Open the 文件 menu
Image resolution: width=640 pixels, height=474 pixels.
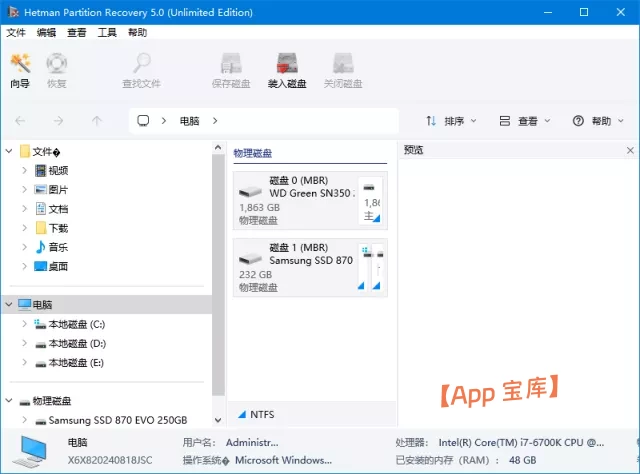click(x=16, y=33)
